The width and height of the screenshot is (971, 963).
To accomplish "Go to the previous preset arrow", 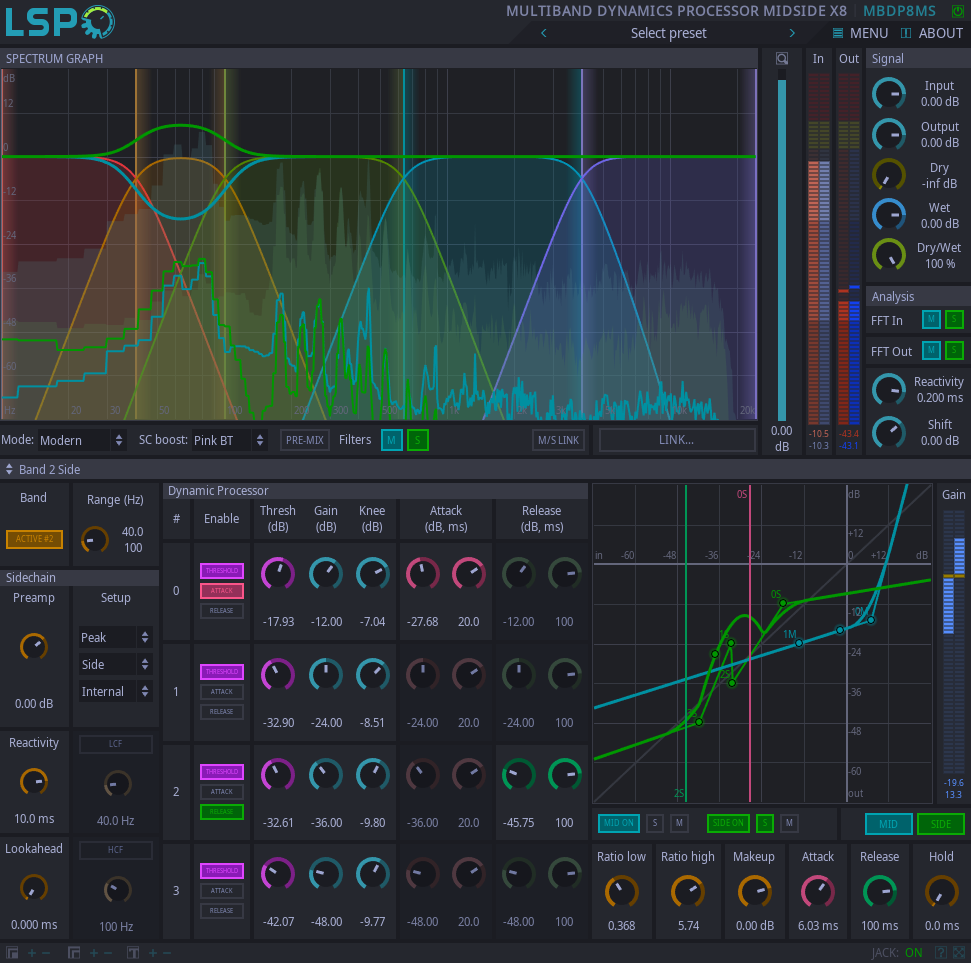I will (543, 33).
